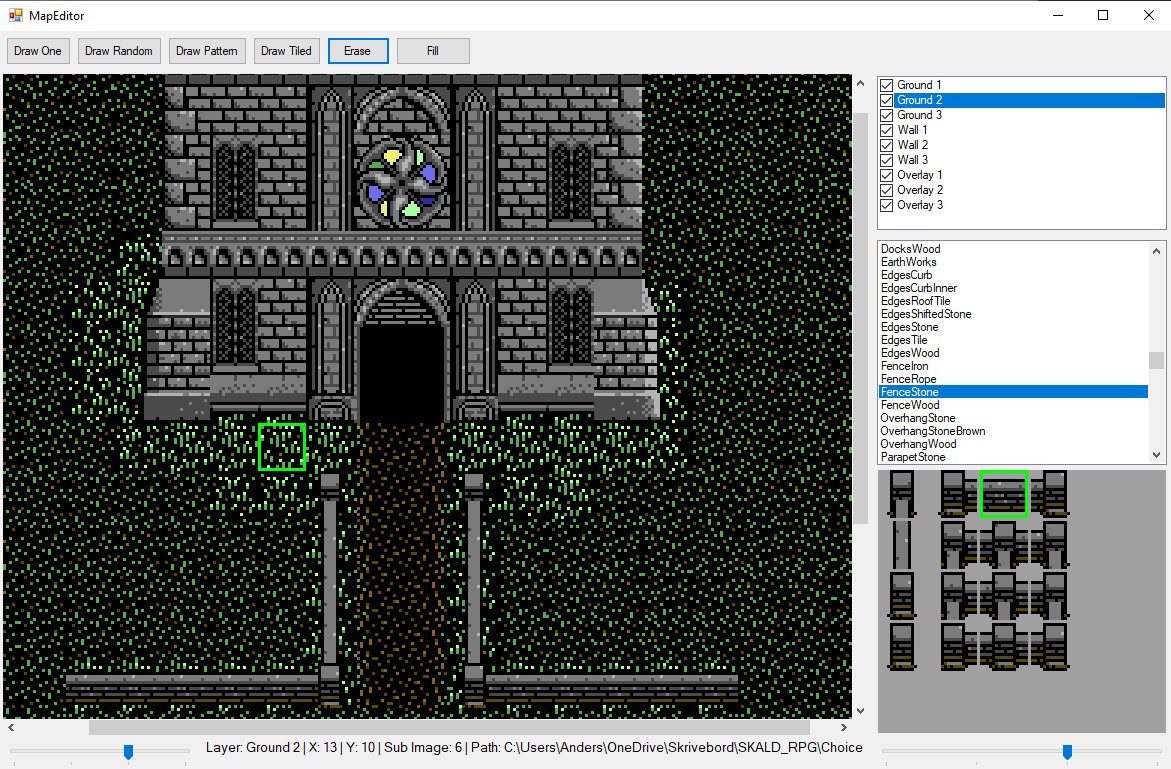This screenshot has width=1171, height=769.
Task: Select the FenceWood tileset
Action: (x=1013, y=405)
